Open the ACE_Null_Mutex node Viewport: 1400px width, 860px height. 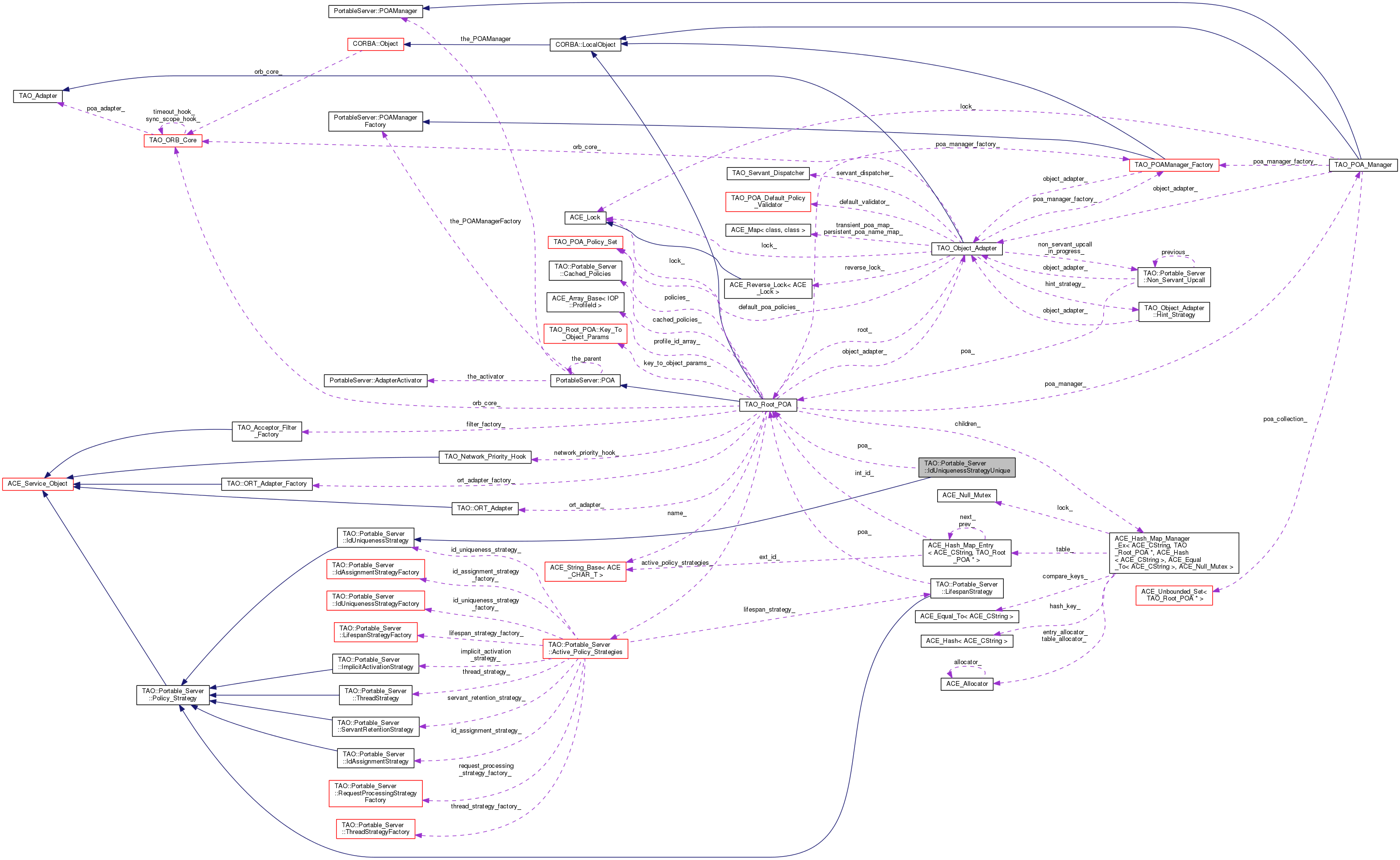tap(966, 495)
